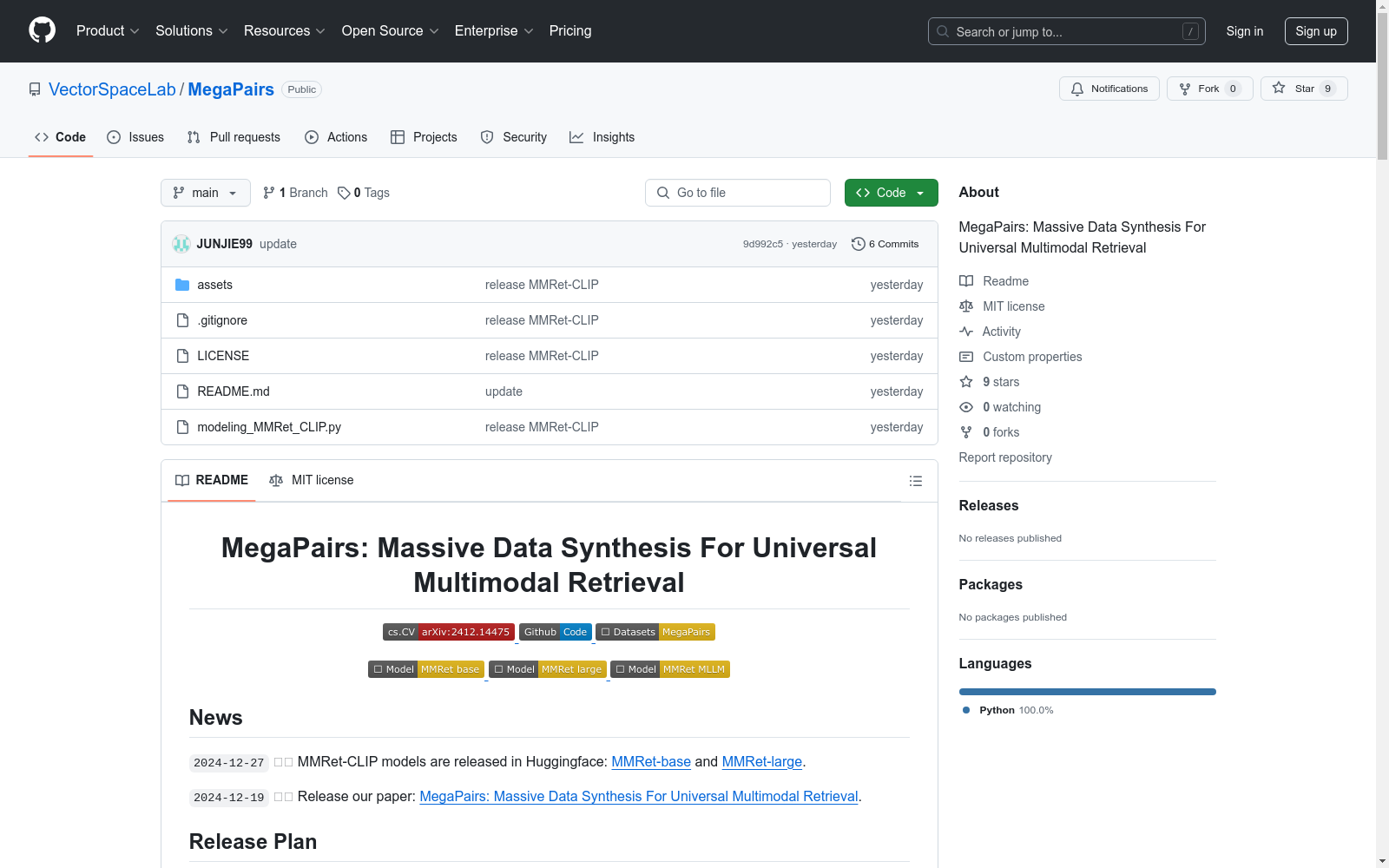Expand the Product menu
This screenshot has width=1389, height=868.
108,31
